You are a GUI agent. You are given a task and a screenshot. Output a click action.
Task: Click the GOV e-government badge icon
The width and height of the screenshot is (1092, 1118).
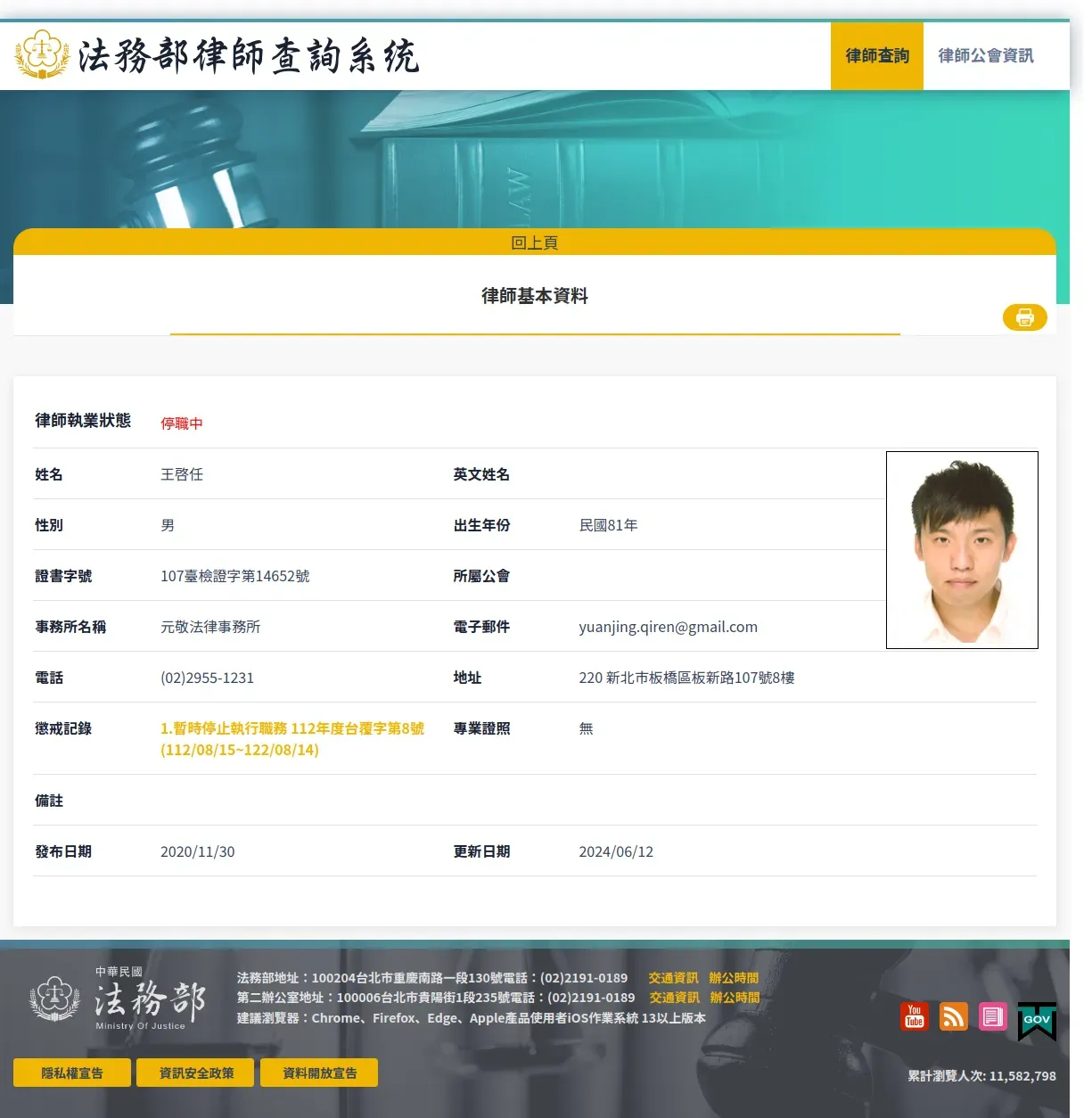coord(1037,1021)
